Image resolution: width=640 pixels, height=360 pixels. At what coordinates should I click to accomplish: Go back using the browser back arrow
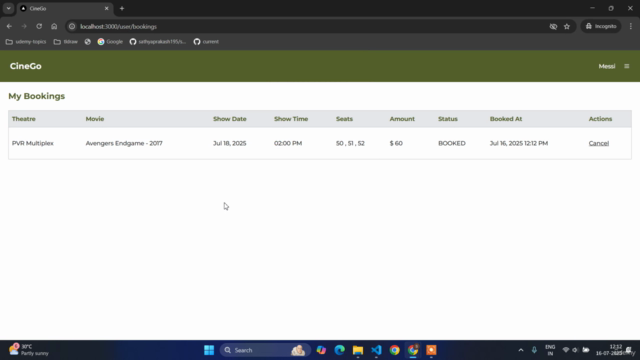click(x=9, y=26)
